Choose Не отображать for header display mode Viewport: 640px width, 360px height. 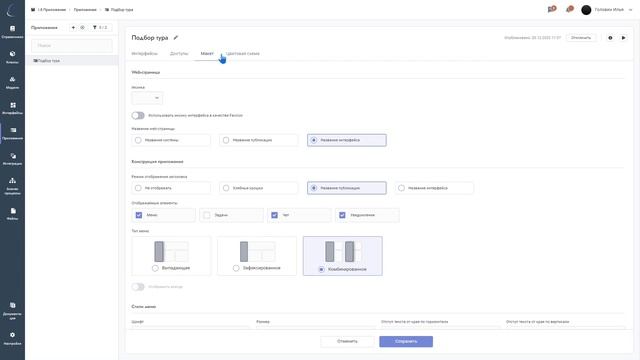171,188
